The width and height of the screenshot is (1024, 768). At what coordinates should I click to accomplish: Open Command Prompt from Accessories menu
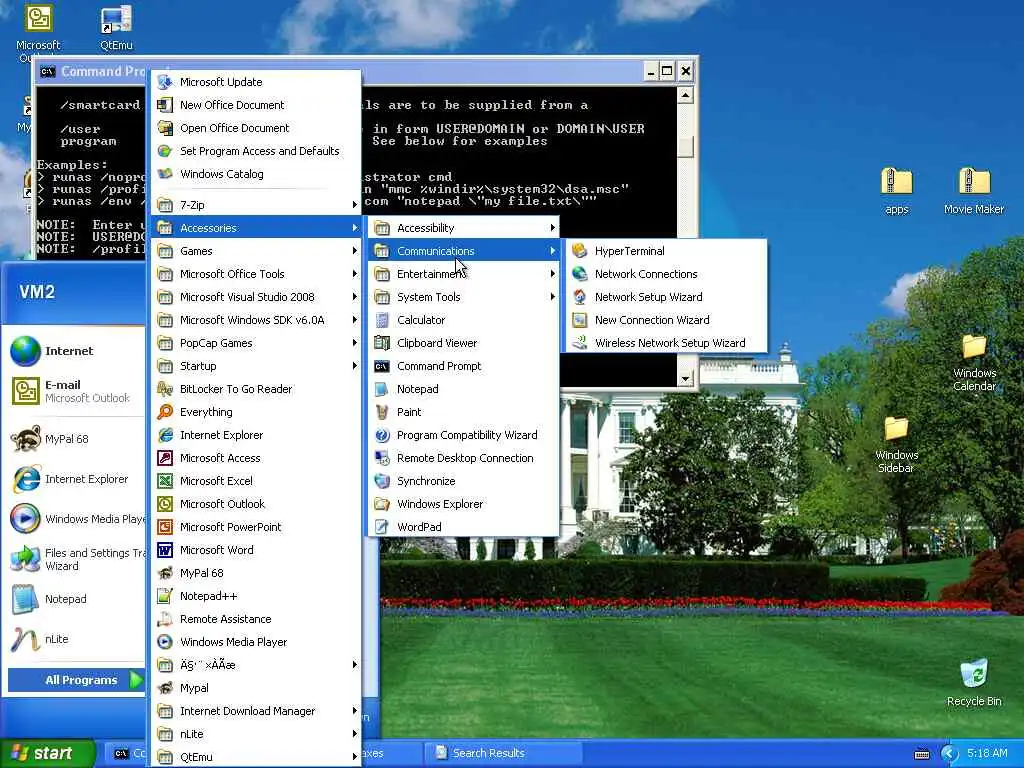464,366
